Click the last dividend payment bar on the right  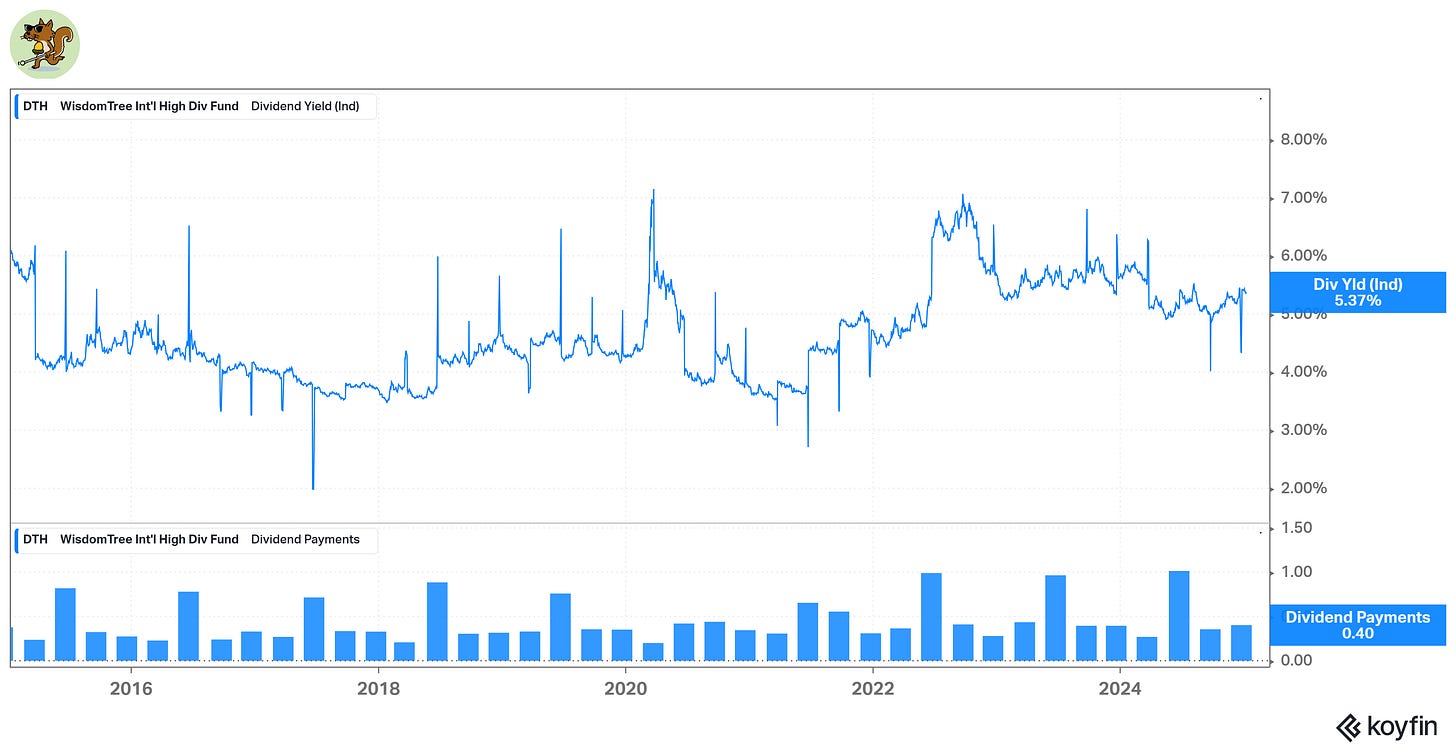pos(1241,643)
